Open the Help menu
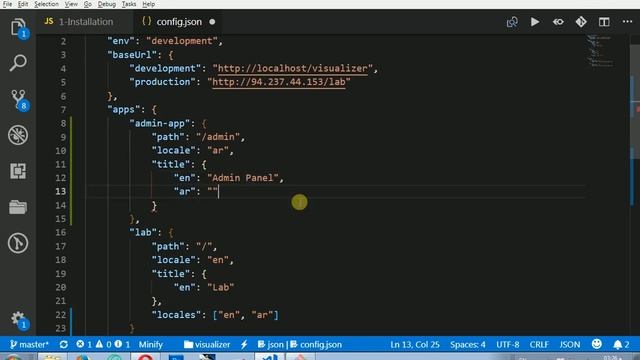Image resolution: width=640 pixels, height=360 pixels. tap(149, 4)
